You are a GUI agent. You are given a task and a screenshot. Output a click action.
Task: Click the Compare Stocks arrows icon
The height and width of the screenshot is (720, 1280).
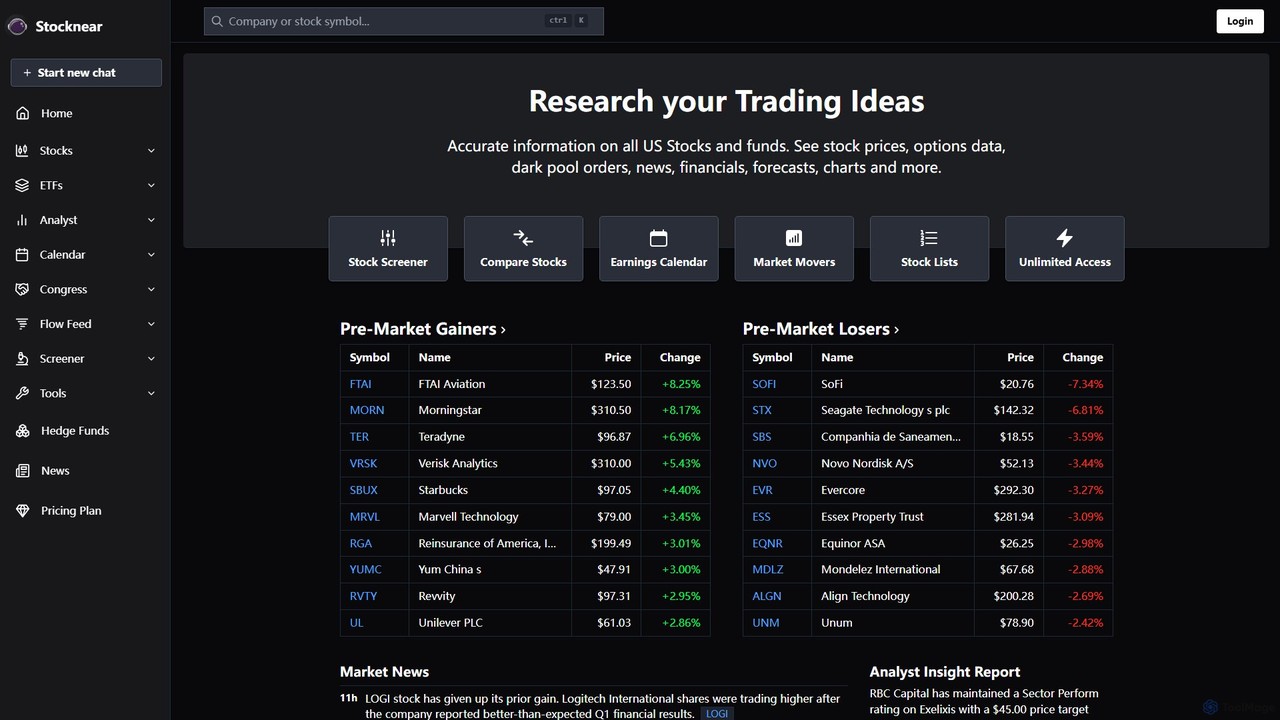coord(523,238)
